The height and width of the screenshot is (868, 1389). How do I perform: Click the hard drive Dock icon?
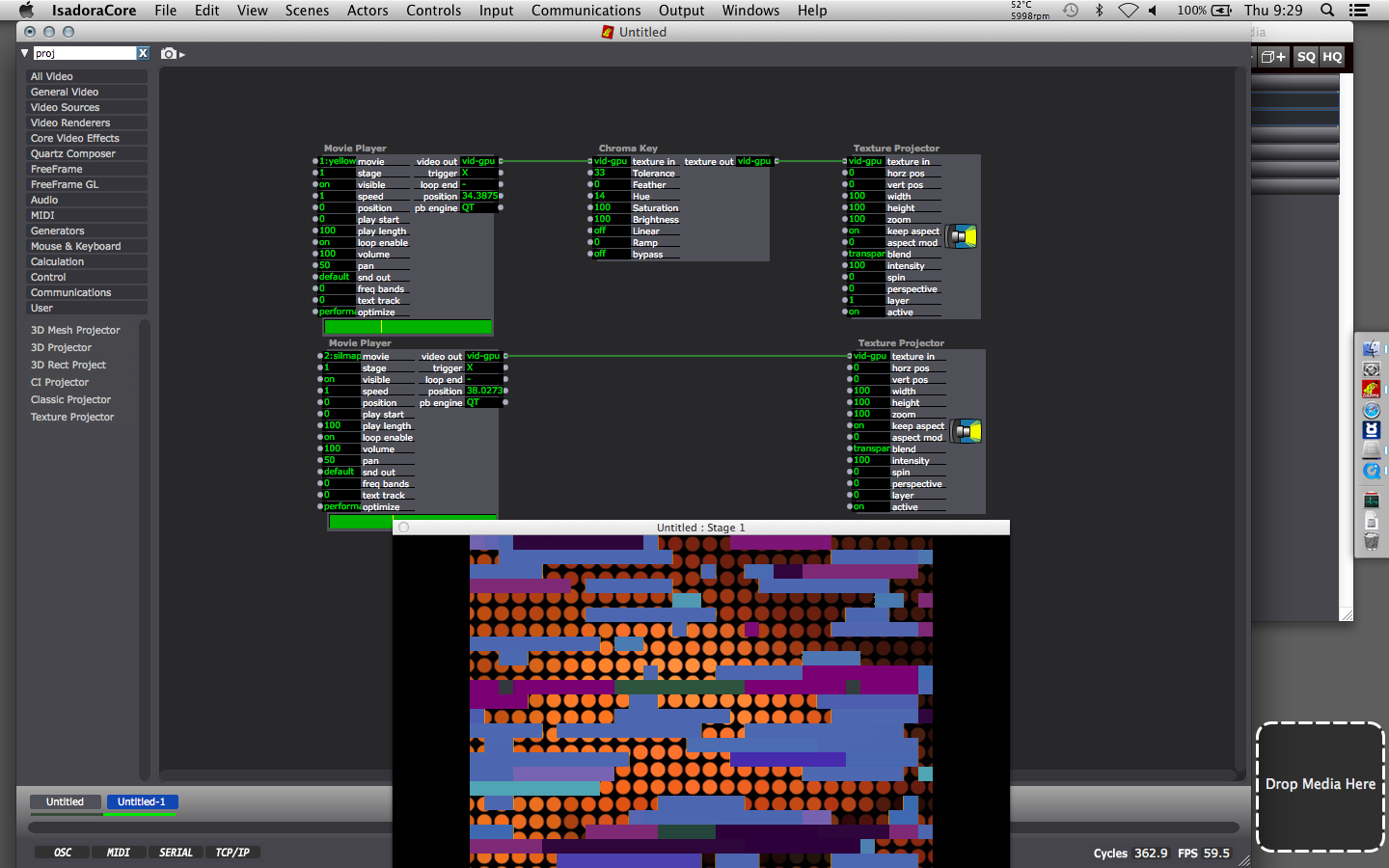pos(1371,450)
